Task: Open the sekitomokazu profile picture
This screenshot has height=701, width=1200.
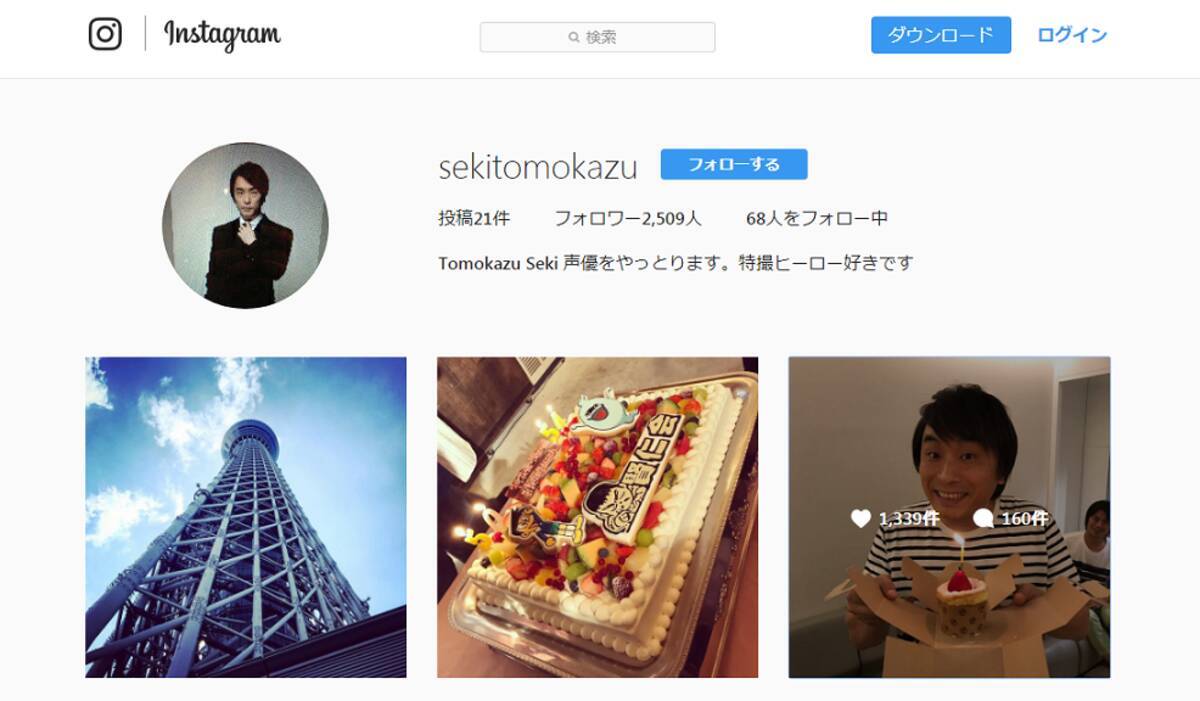Action: (245, 225)
